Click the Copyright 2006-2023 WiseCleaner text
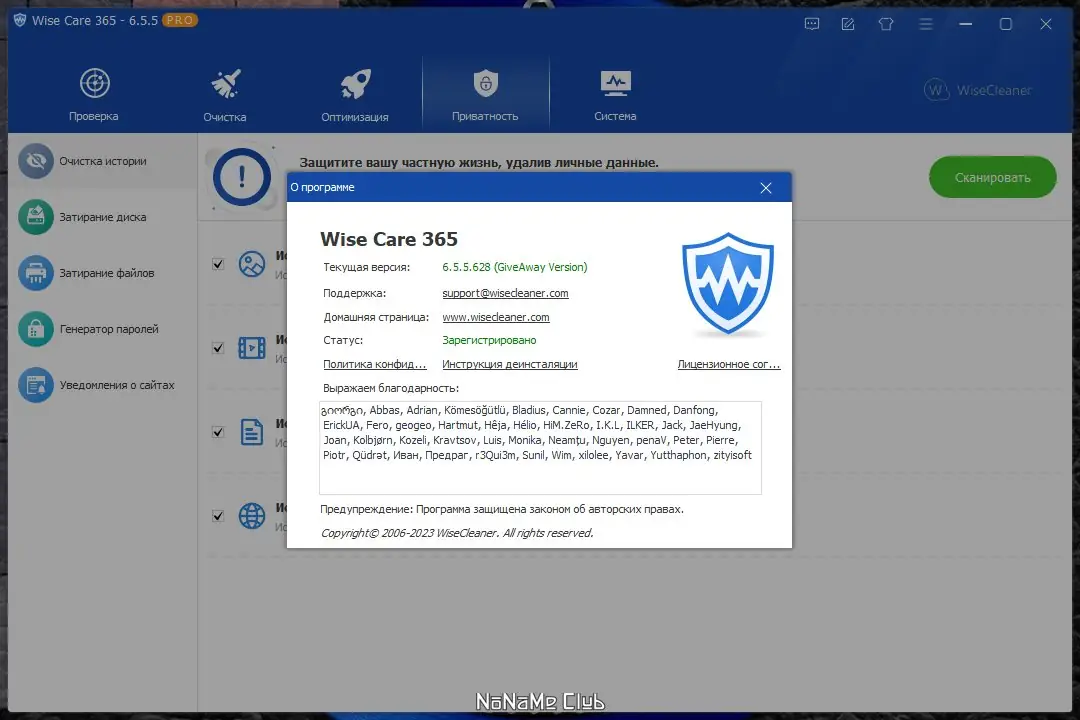 coord(457,533)
